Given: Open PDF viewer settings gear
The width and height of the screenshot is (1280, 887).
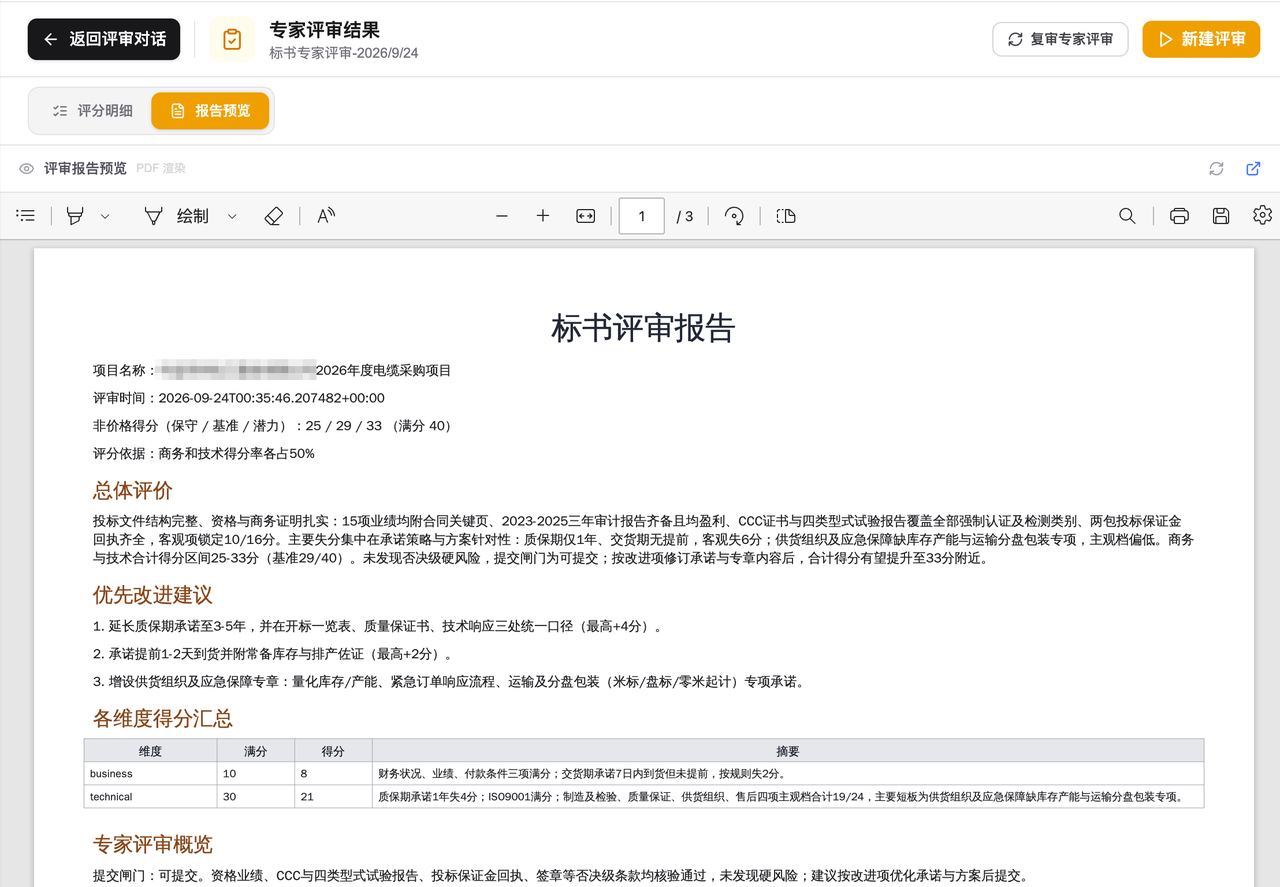Looking at the screenshot, I should pos(1262,216).
